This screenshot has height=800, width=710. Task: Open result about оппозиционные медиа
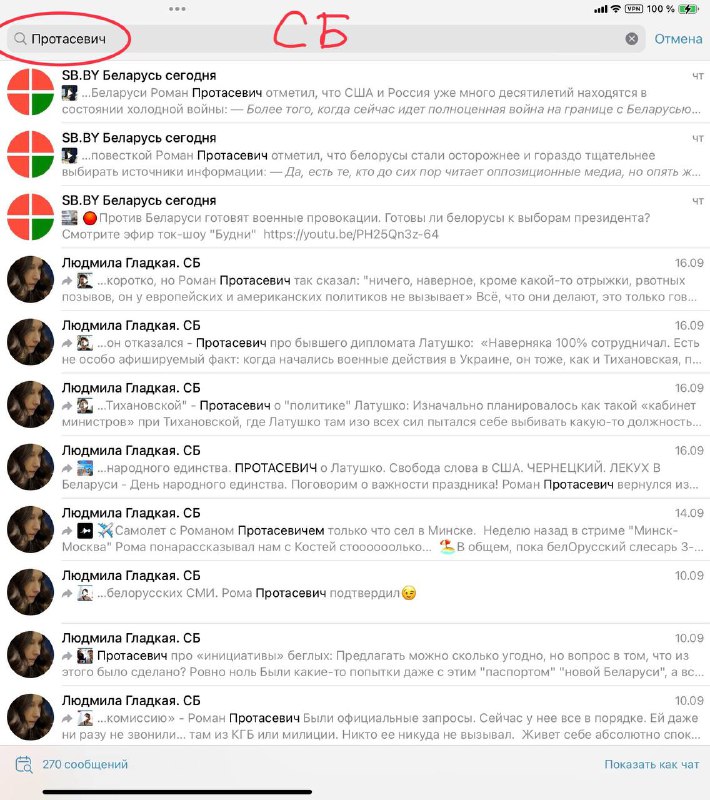357,155
